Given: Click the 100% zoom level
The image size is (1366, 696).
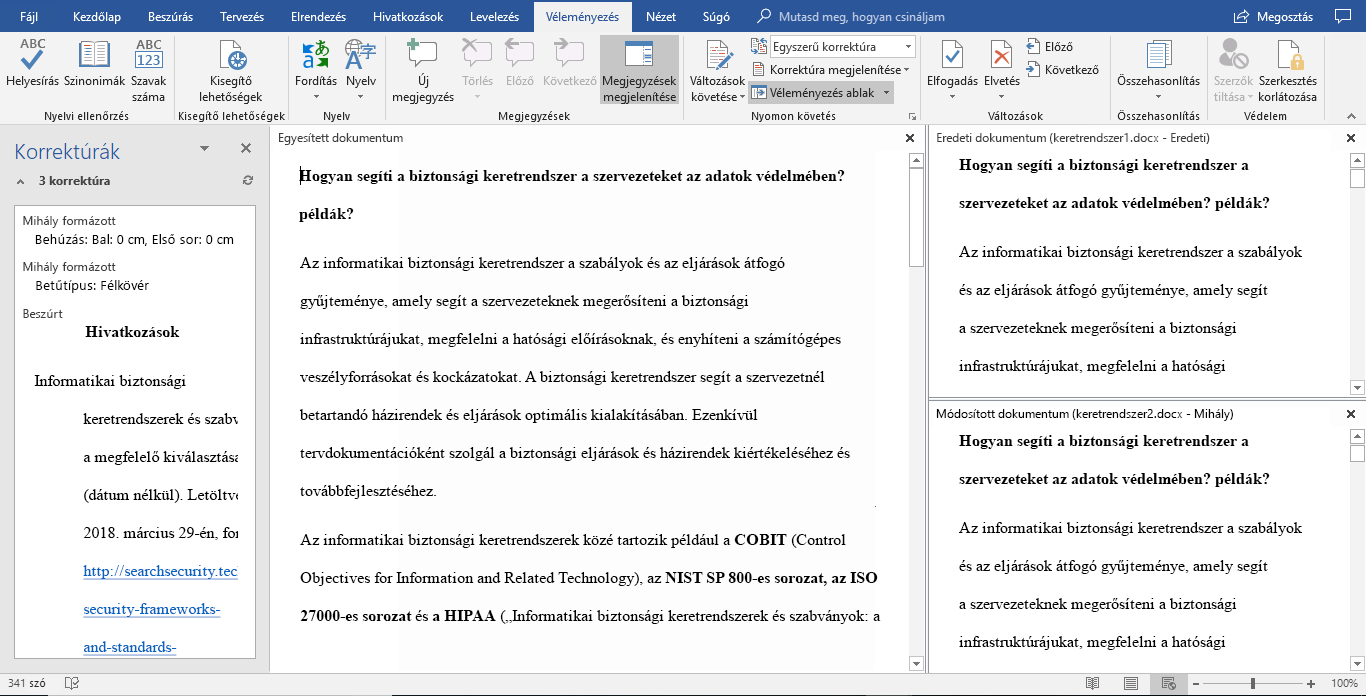Looking at the screenshot, I should [1344, 683].
